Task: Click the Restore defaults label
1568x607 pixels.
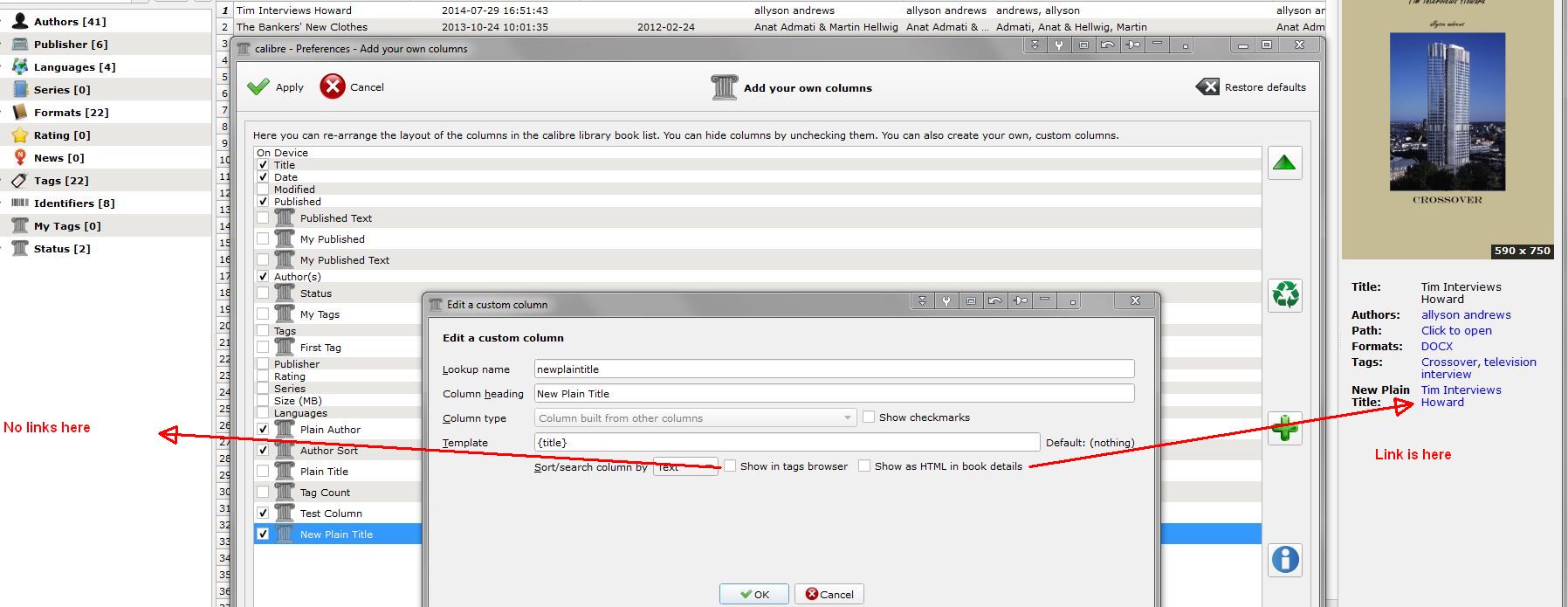Action: (x=1265, y=87)
